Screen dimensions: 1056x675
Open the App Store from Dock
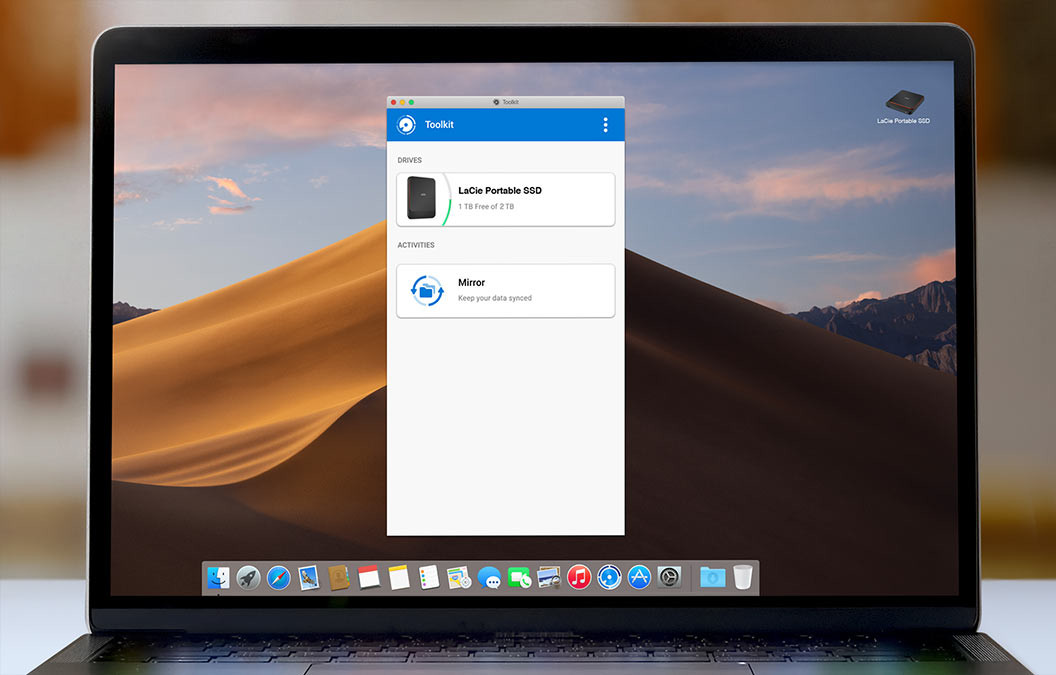pyautogui.click(x=639, y=577)
